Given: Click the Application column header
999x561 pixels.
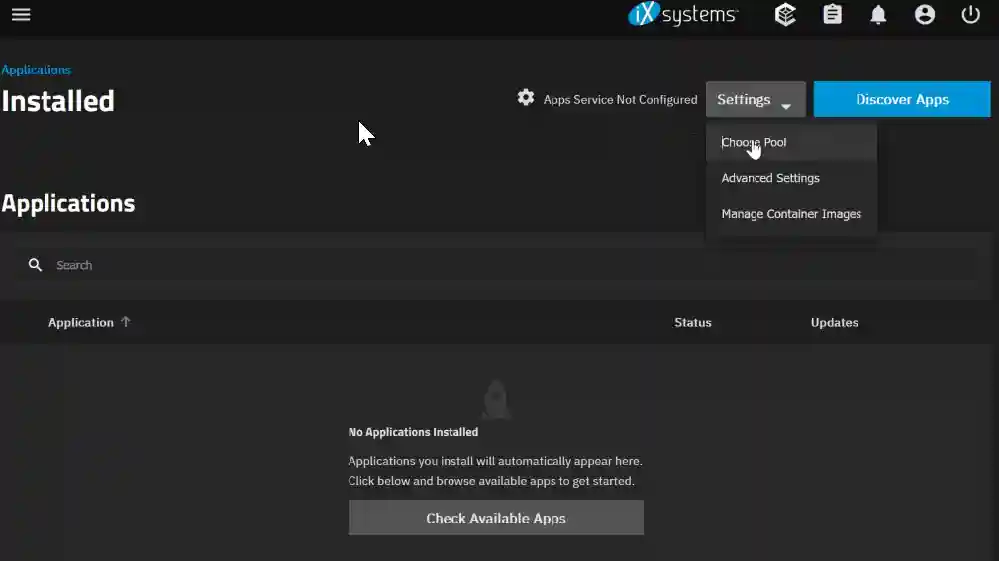Looking at the screenshot, I should [80, 322].
